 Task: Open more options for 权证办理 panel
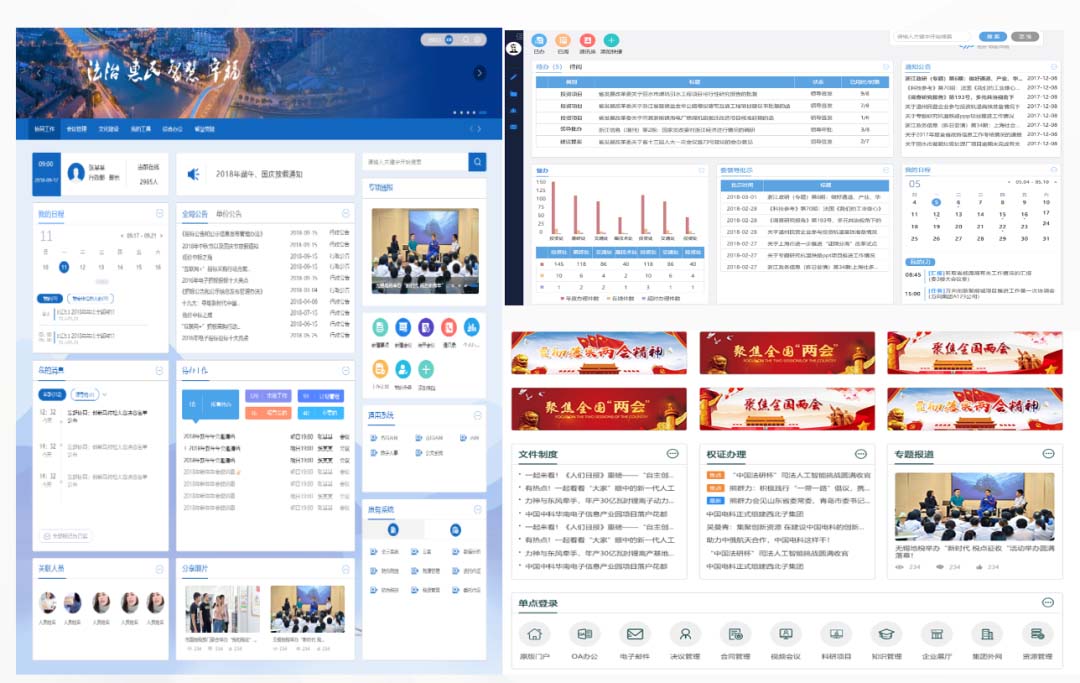[x=860, y=454]
